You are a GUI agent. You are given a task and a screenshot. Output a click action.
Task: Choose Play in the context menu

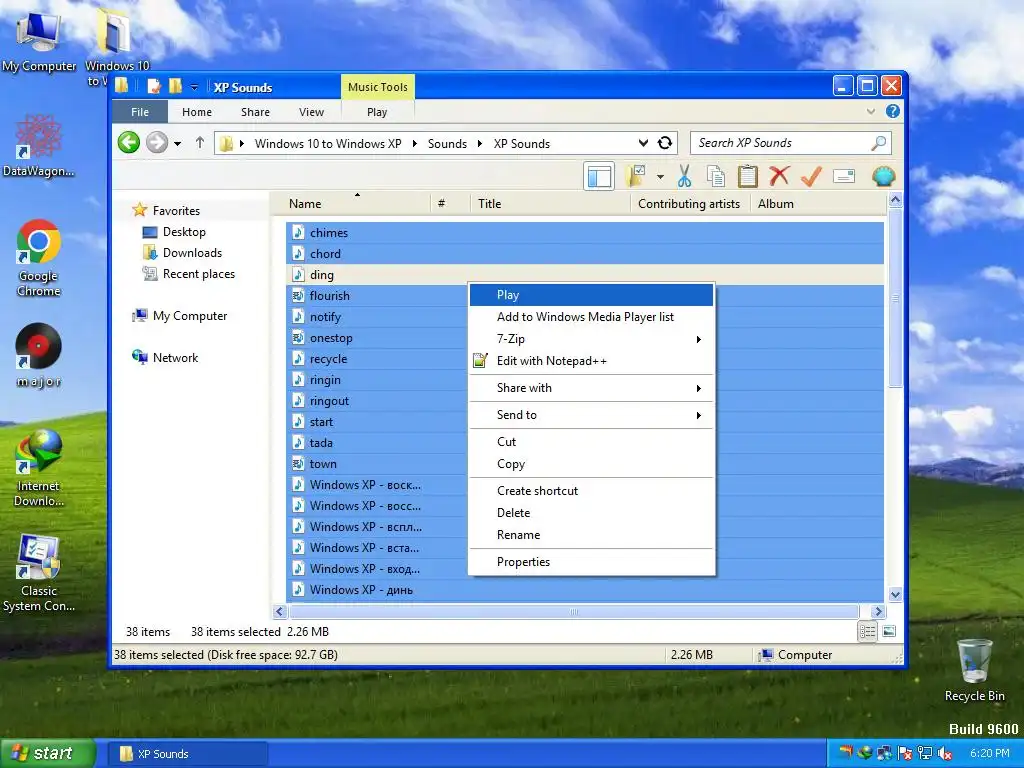(x=591, y=295)
